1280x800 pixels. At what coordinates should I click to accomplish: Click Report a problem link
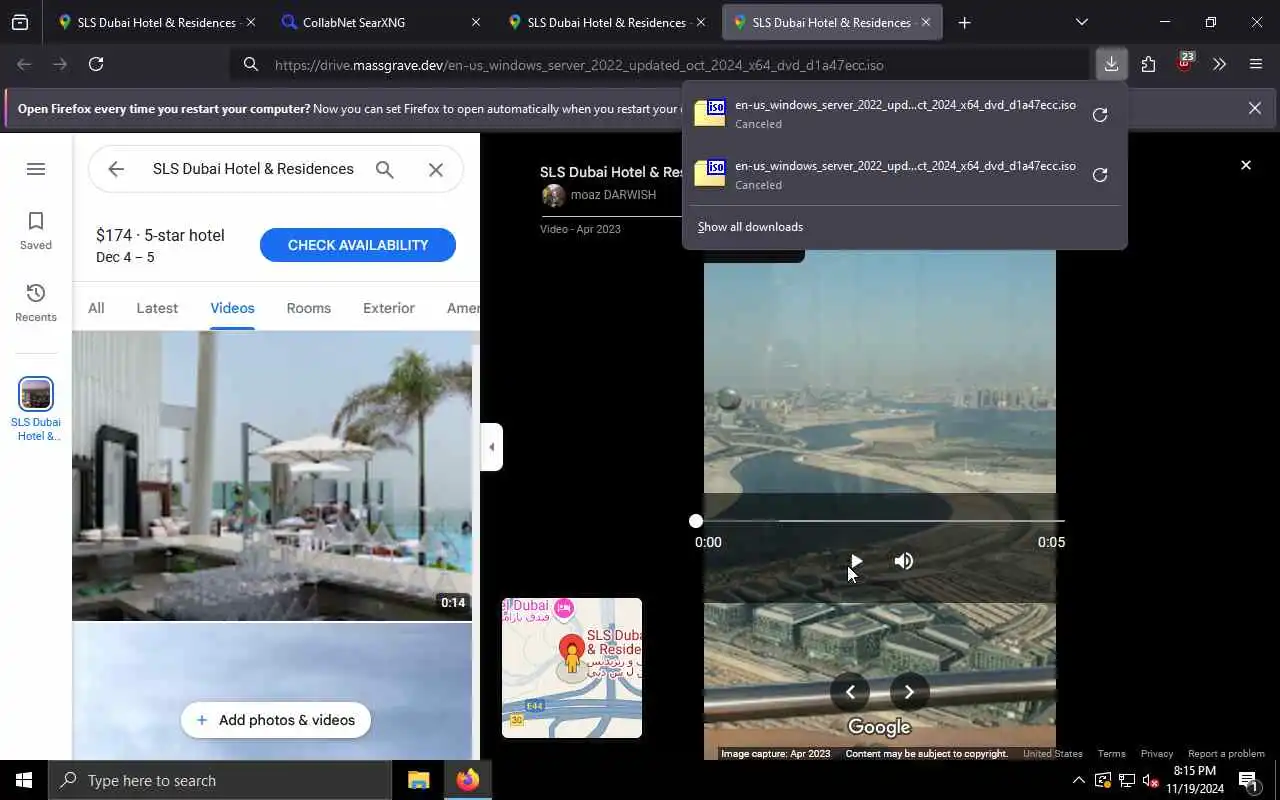1226,754
